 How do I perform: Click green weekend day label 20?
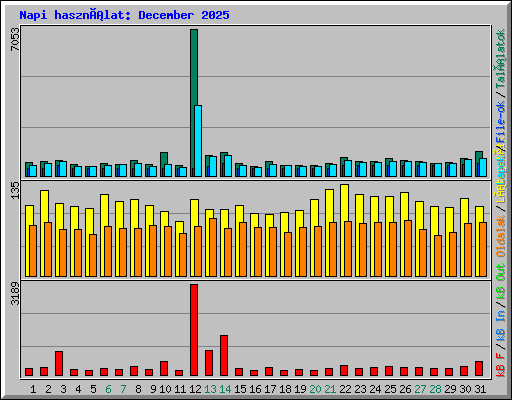pos(315,389)
